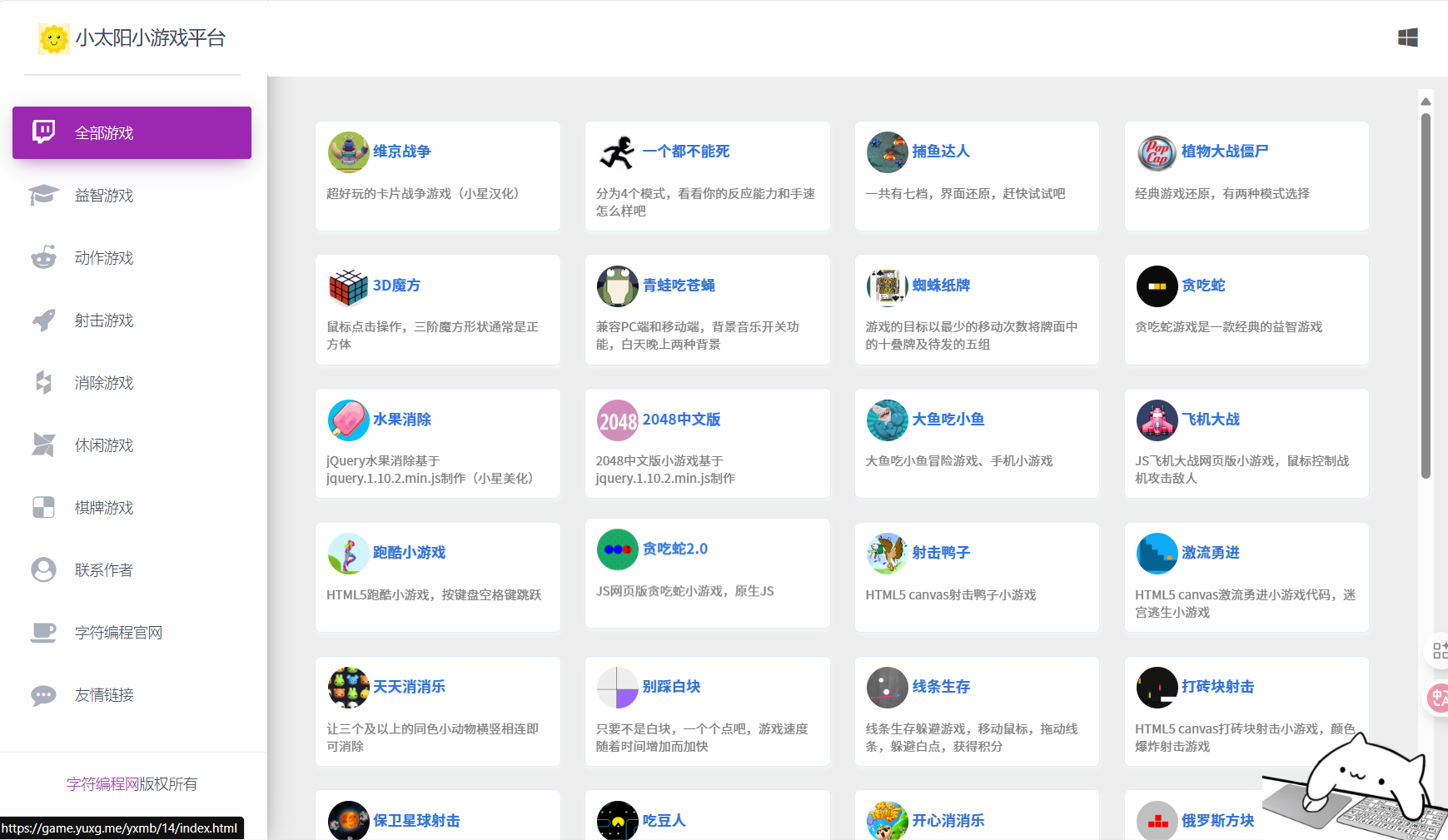Click the description JS网页版贪吃蛇小游戏，原生JS
Viewport: 1448px width, 840px height.
(x=684, y=591)
